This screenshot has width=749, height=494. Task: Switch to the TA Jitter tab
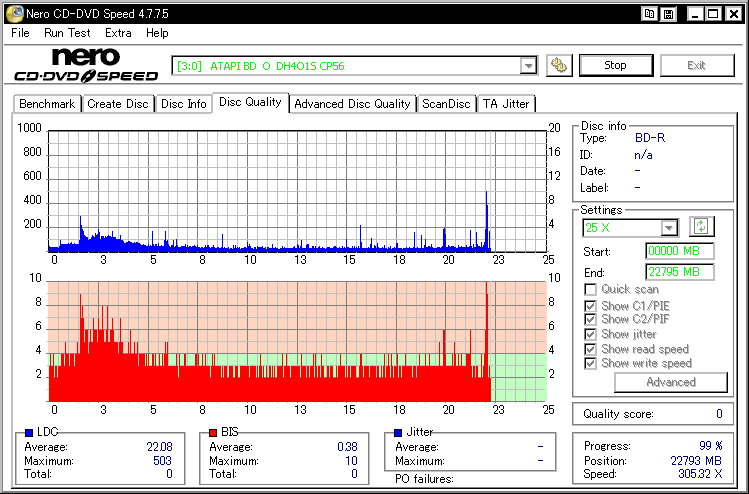[x=506, y=104]
